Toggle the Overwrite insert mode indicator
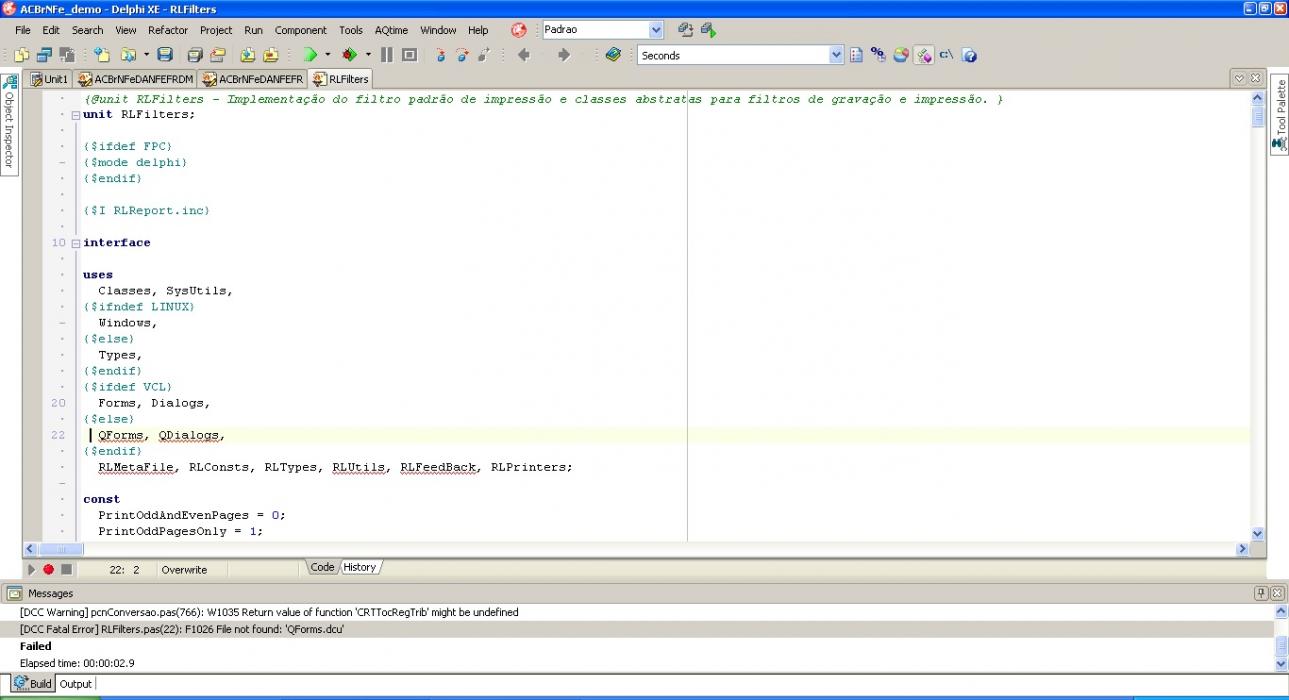 [x=184, y=569]
